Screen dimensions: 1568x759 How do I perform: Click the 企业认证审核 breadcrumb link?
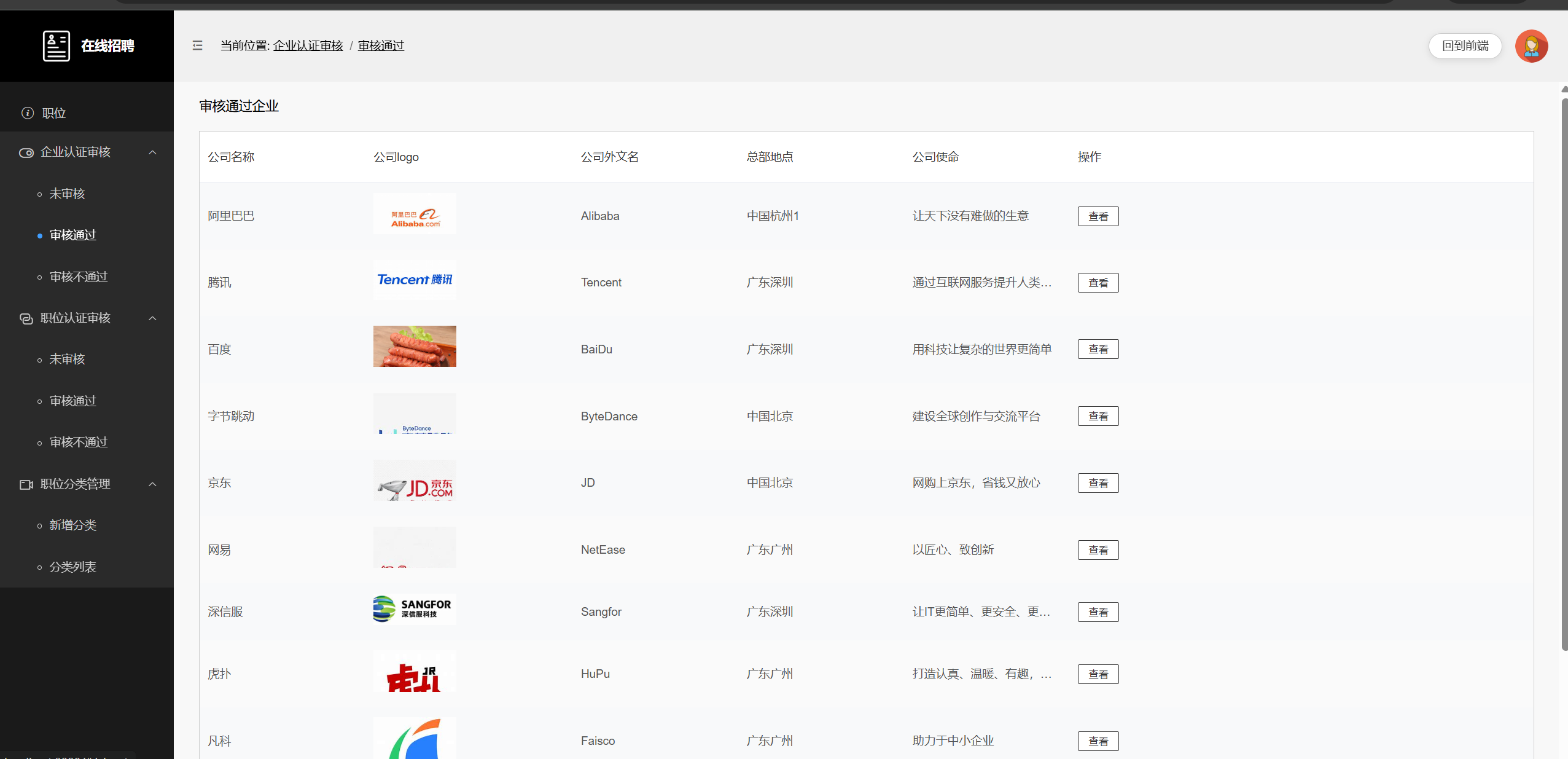(x=308, y=45)
